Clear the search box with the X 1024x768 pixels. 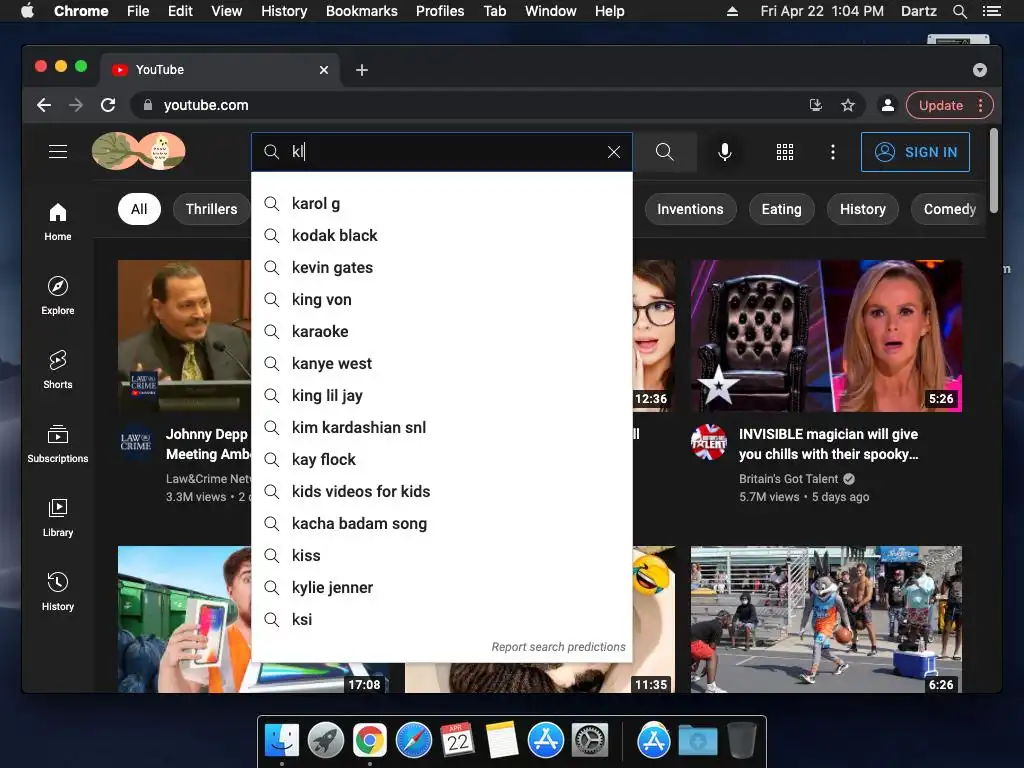pyautogui.click(x=614, y=152)
